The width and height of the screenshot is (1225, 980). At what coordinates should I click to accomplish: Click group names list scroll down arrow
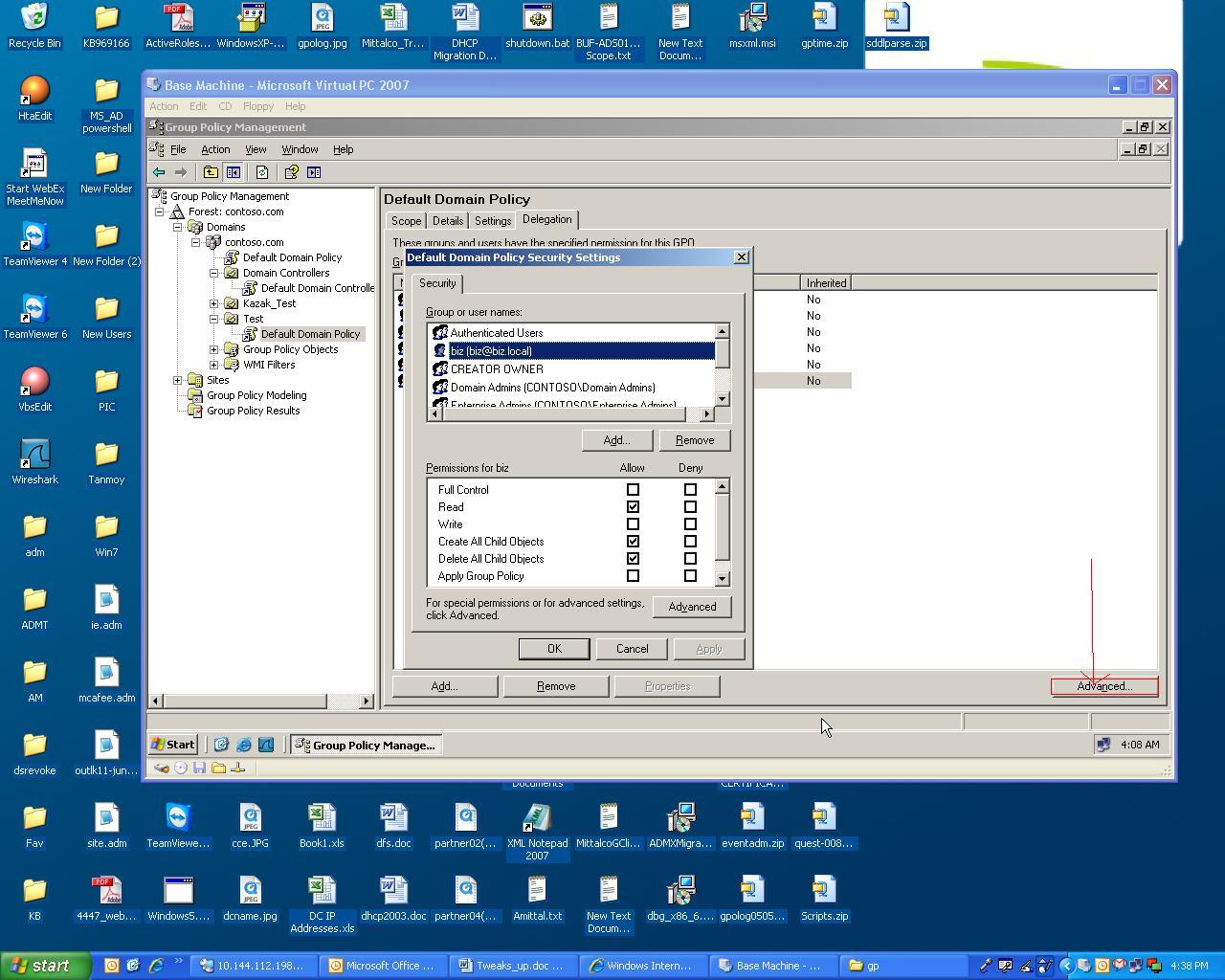[723, 398]
